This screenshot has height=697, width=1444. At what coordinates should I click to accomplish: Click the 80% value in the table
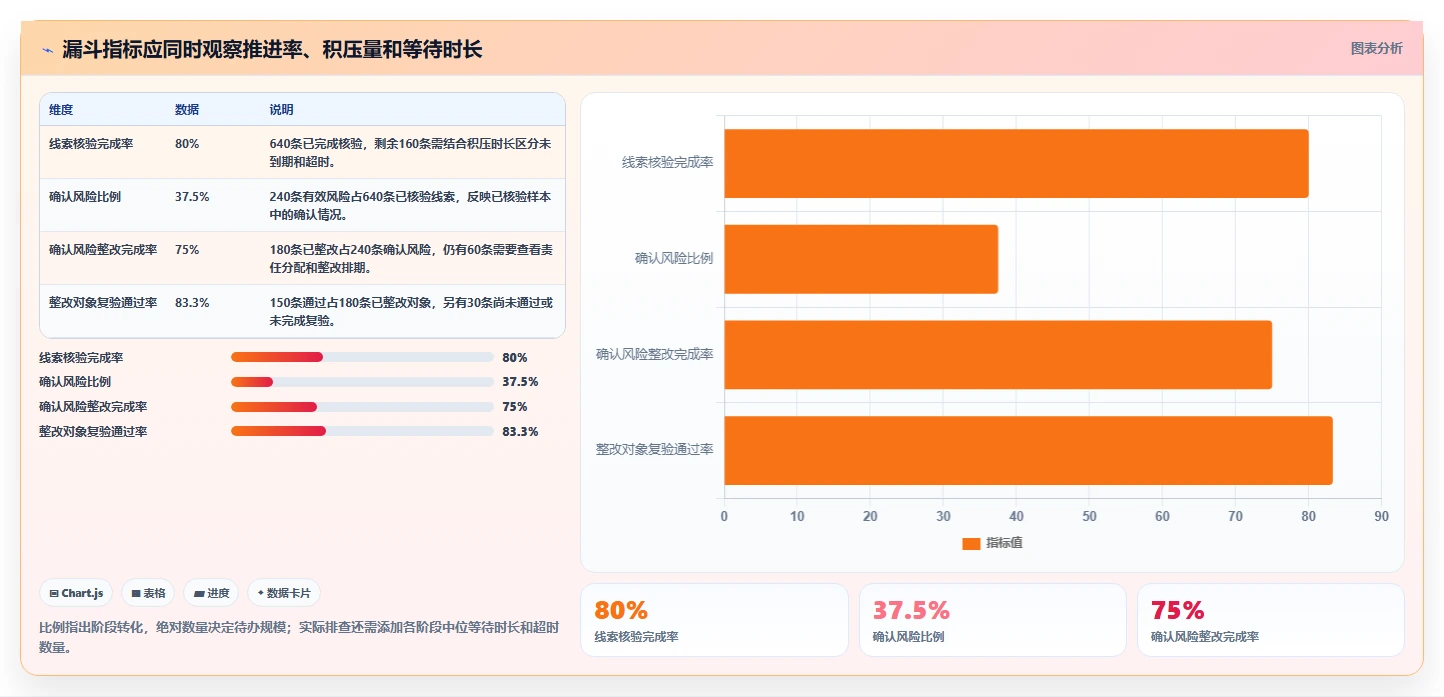pos(187,144)
